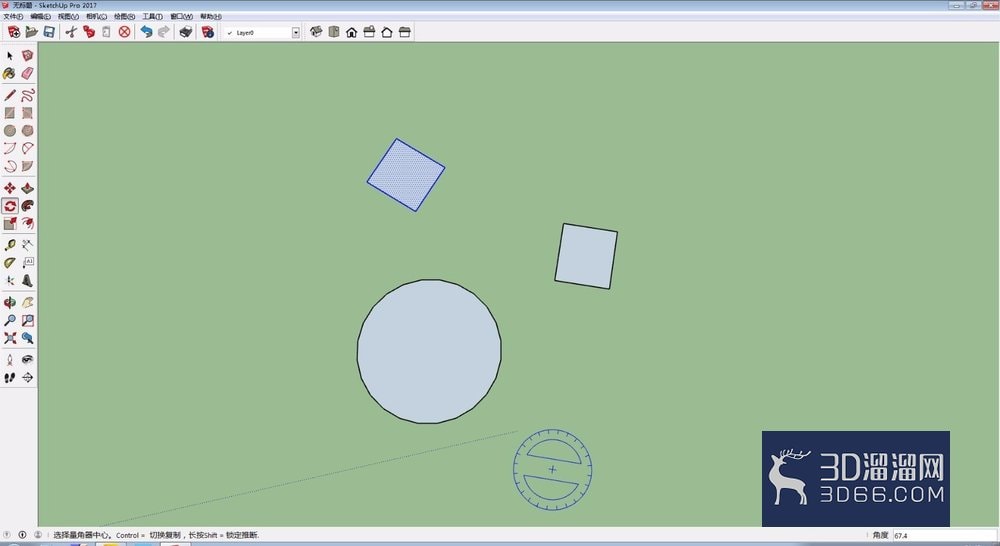Viewport: 1000px width, 546px height.
Task: Choose the Text label tool
Action: [x=27, y=263]
